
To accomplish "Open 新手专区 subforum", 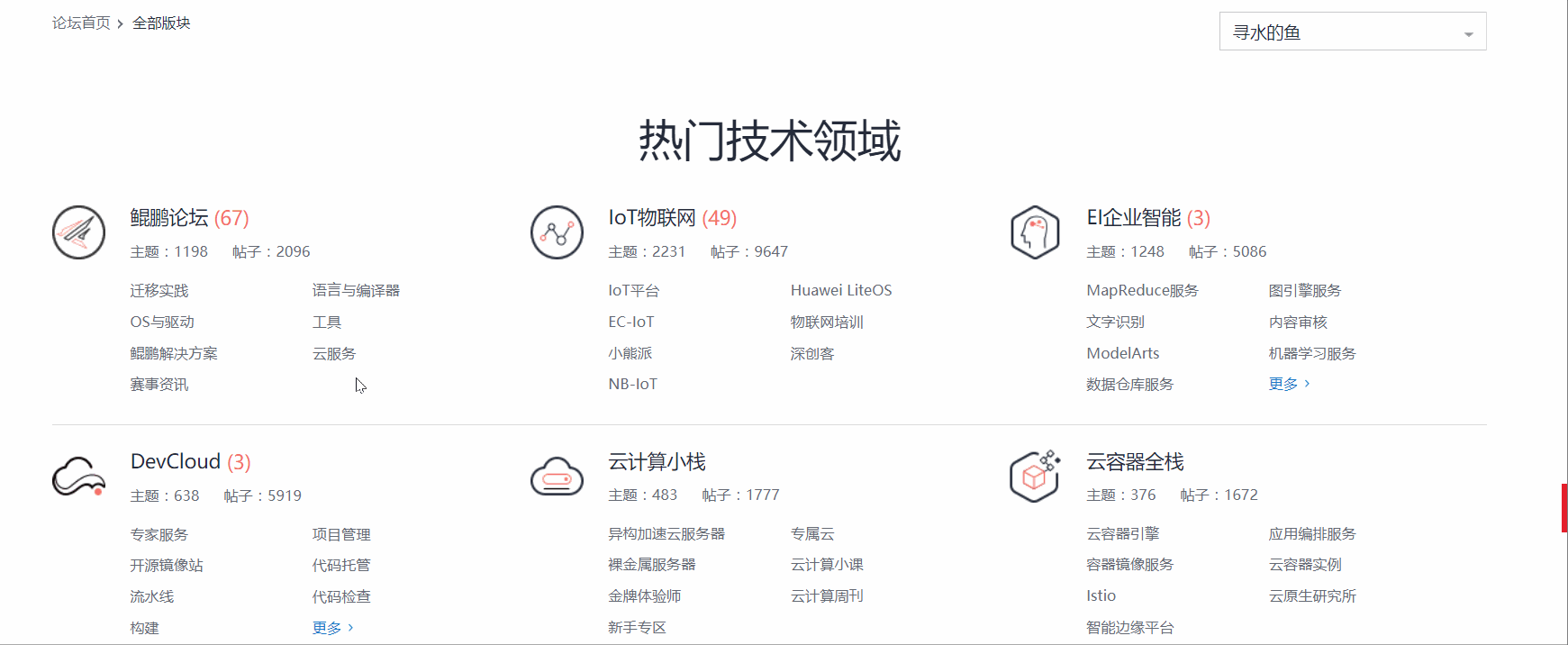I will (637, 627).
